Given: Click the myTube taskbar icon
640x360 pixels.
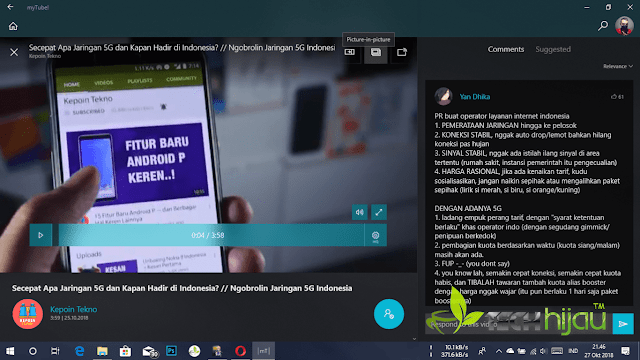Looking at the screenshot, I should point(264,351).
